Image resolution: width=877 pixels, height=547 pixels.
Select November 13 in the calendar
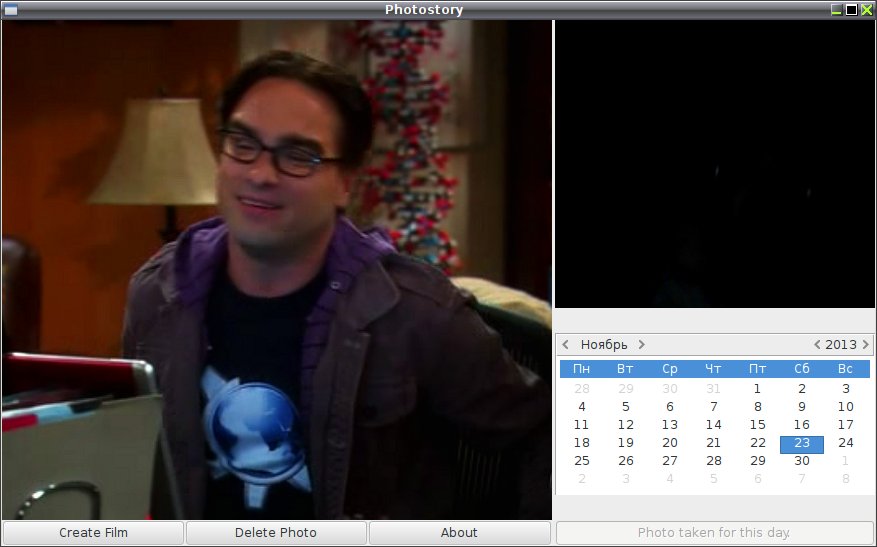tap(669, 425)
